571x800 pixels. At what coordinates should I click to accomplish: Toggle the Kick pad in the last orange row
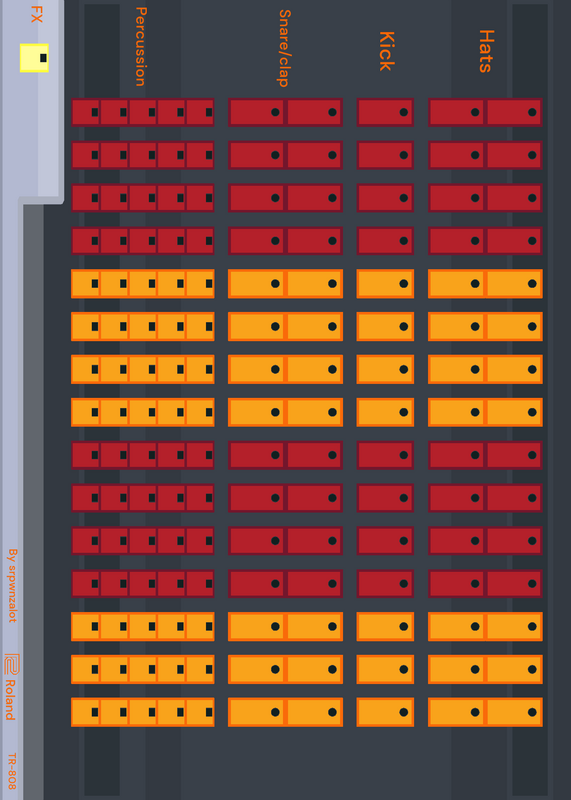coord(385,712)
